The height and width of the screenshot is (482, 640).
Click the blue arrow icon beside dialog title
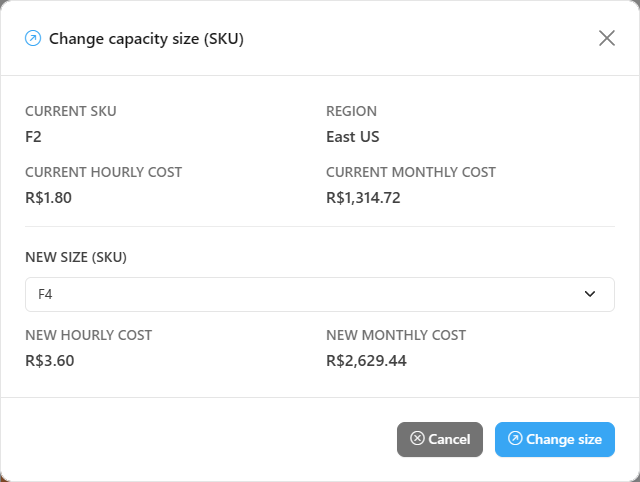(x=33, y=38)
